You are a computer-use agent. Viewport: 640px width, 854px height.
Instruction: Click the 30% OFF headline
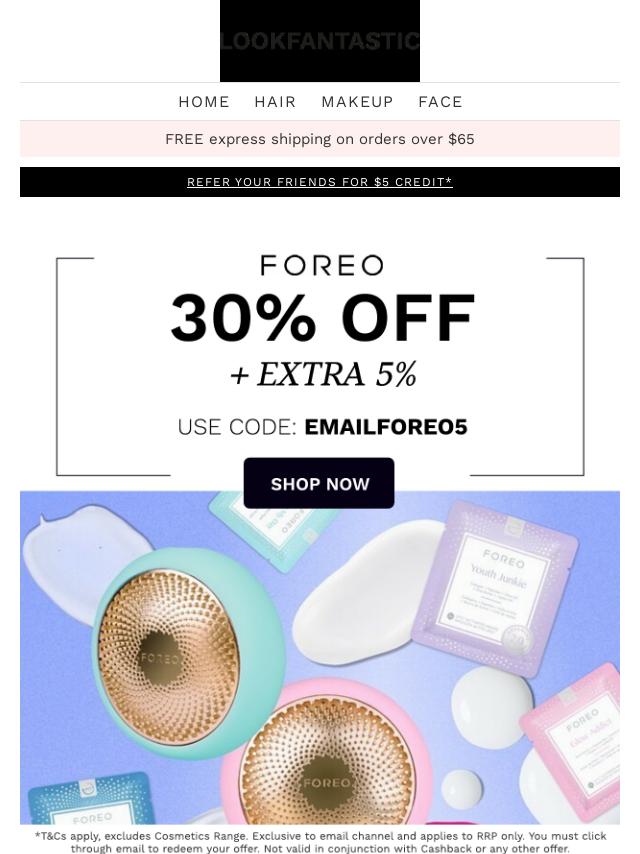[x=322, y=318]
